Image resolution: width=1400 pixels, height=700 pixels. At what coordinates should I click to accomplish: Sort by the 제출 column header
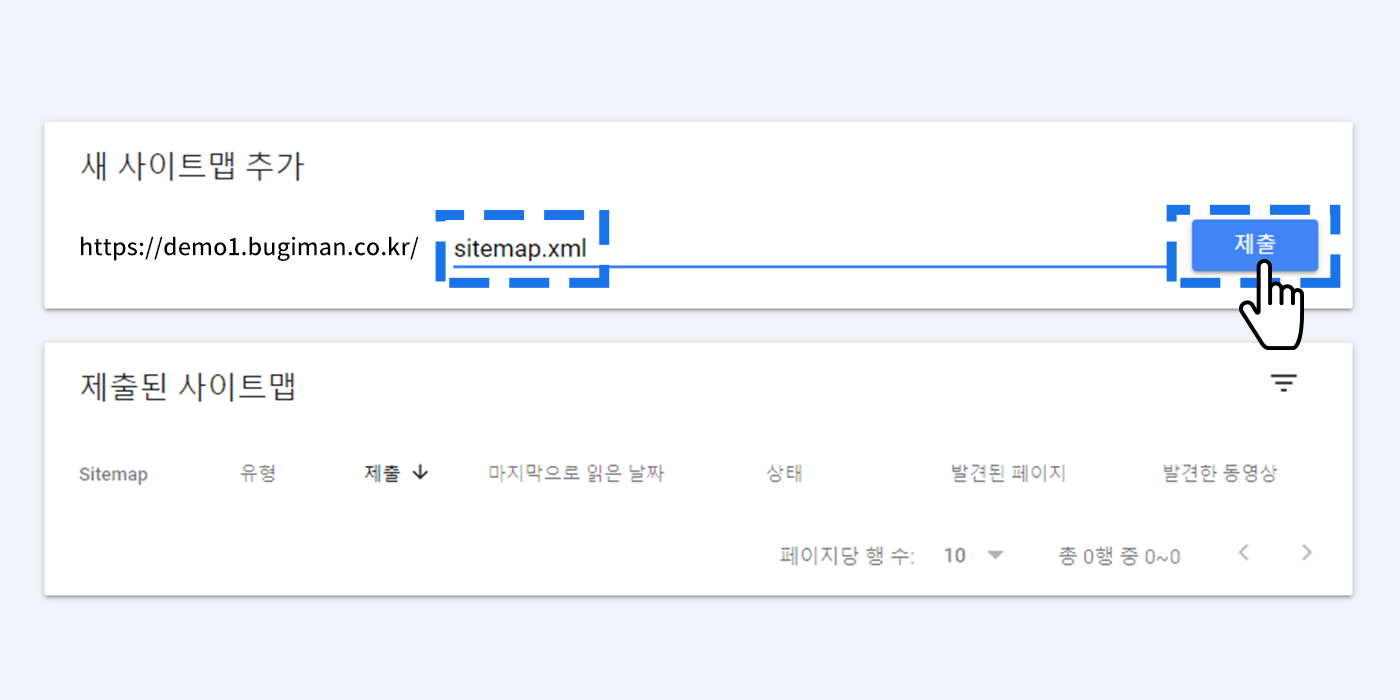pyautogui.click(x=382, y=473)
